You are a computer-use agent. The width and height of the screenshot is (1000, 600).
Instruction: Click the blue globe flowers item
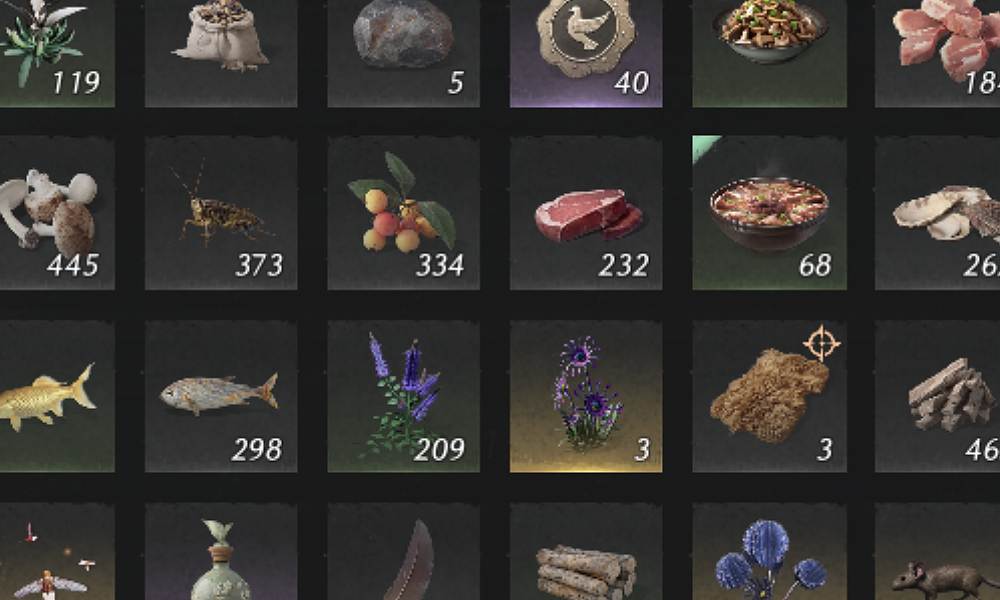[769, 552]
